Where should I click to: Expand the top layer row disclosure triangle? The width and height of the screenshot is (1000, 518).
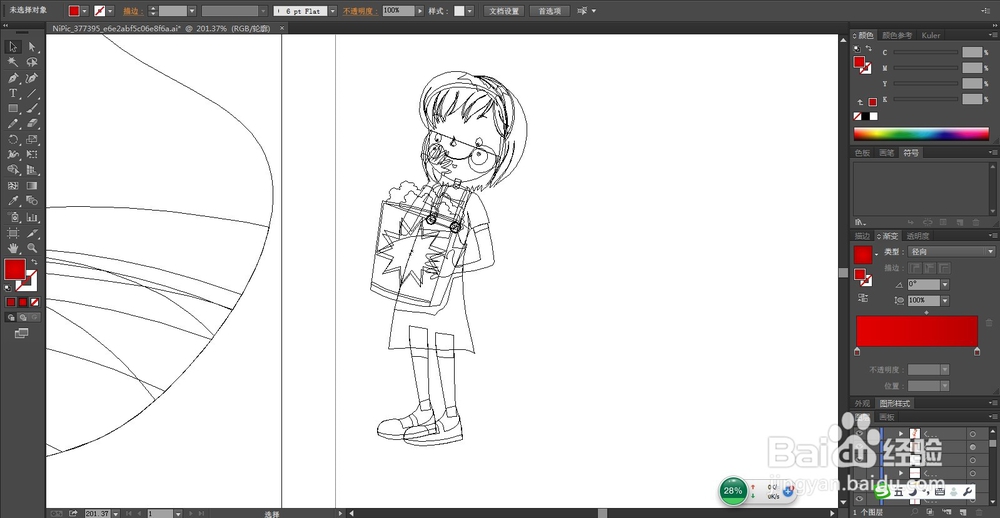901,434
